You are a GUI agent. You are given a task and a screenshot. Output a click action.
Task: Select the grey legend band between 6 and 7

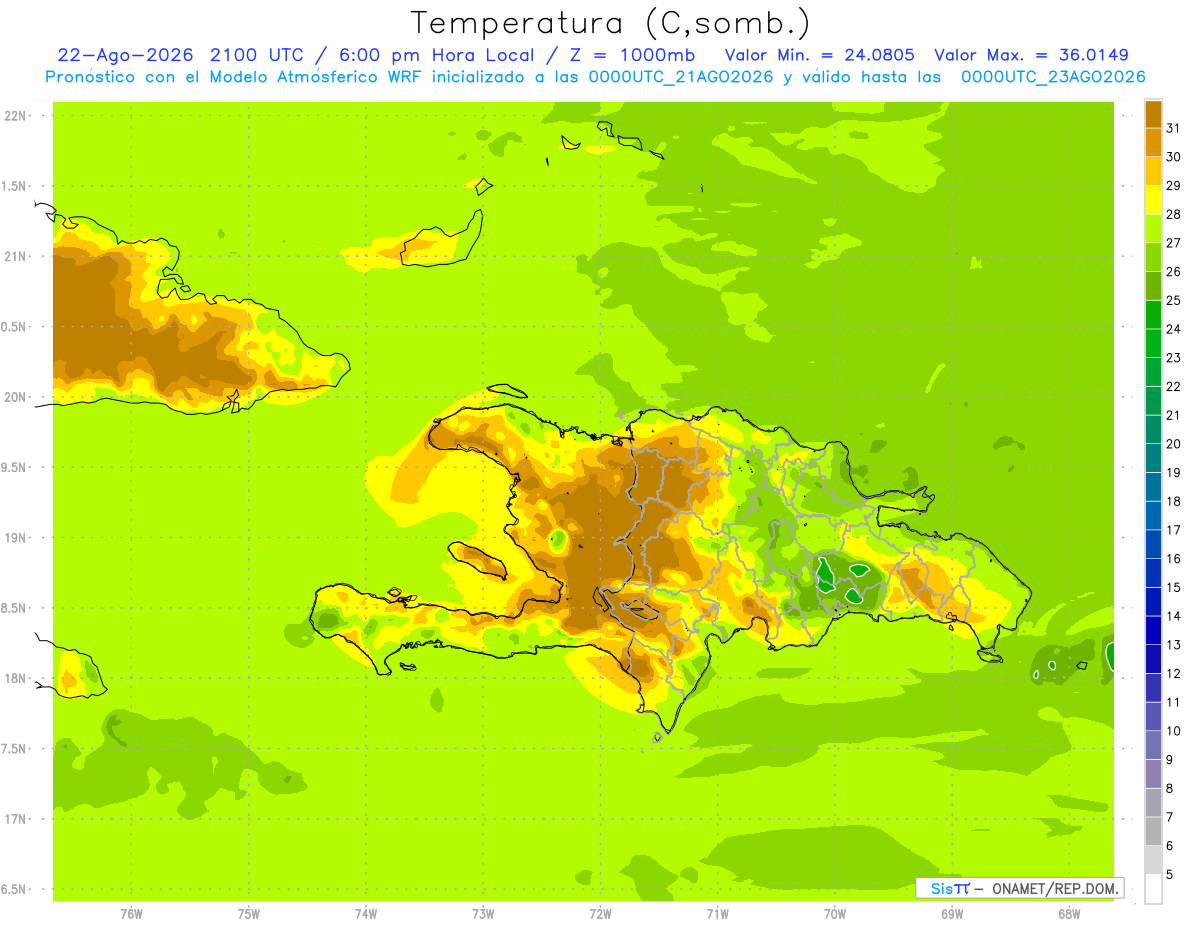1153,832
